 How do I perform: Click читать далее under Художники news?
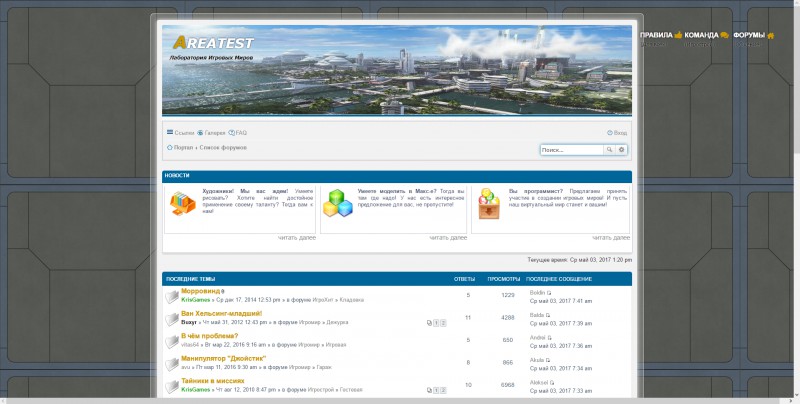297,238
